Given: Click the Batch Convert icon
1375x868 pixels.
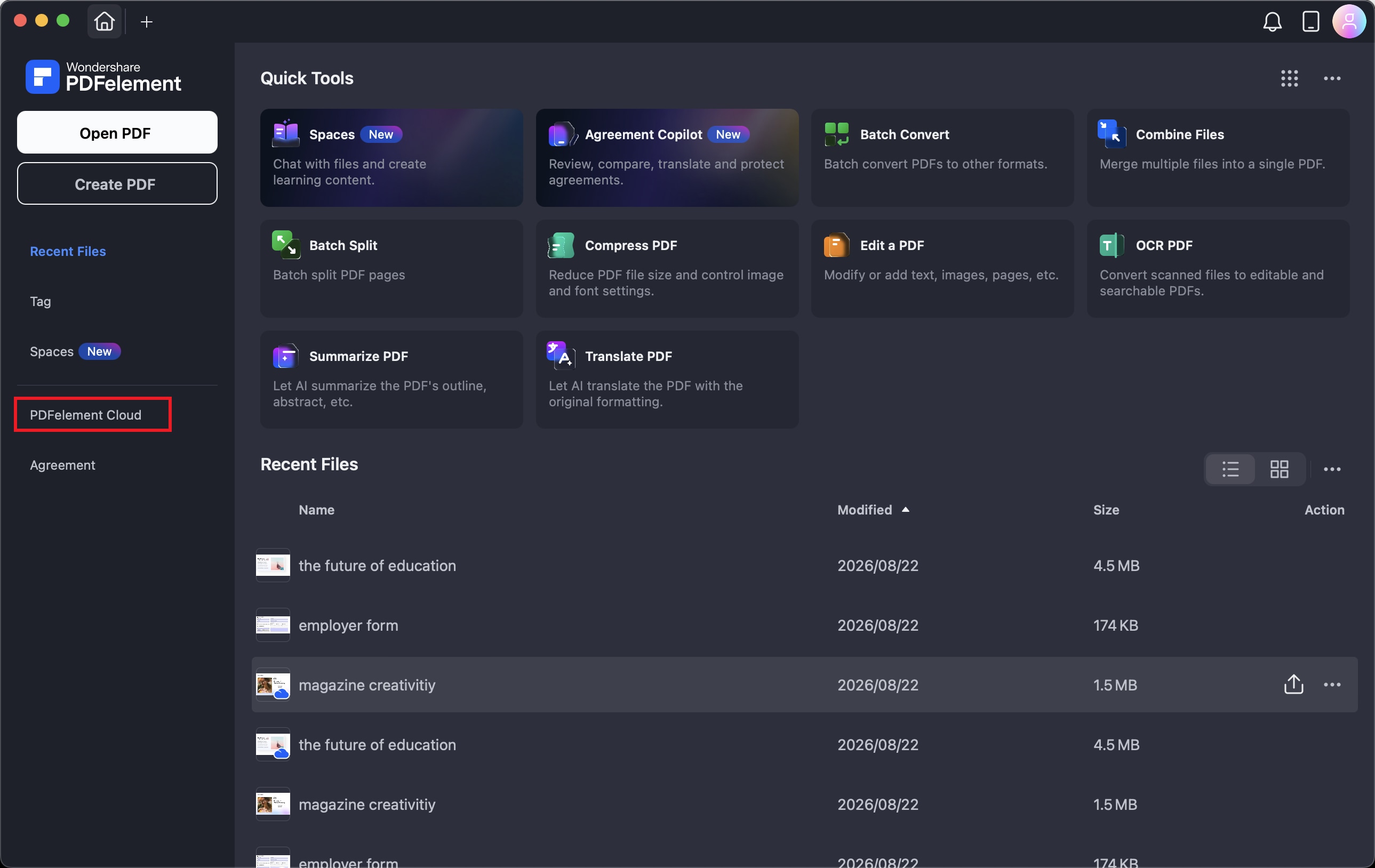Looking at the screenshot, I should click(x=836, y=133).
